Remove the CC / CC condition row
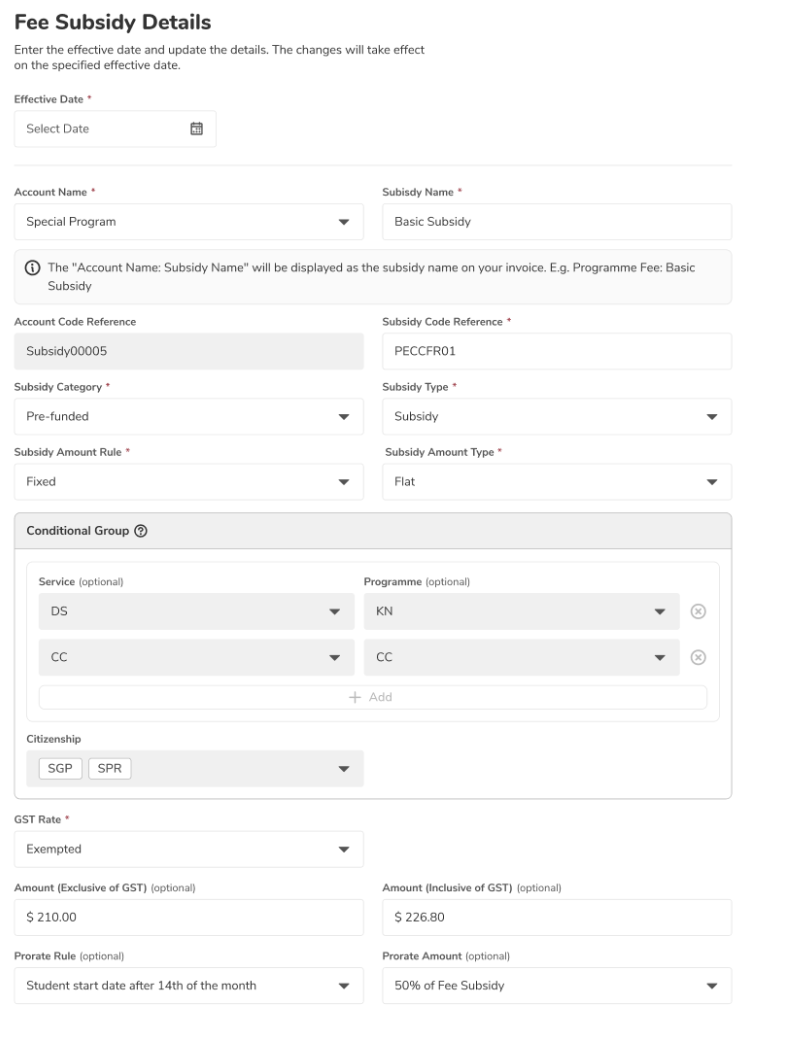This screenshot has height=1054, width=792. pos(699,658)
